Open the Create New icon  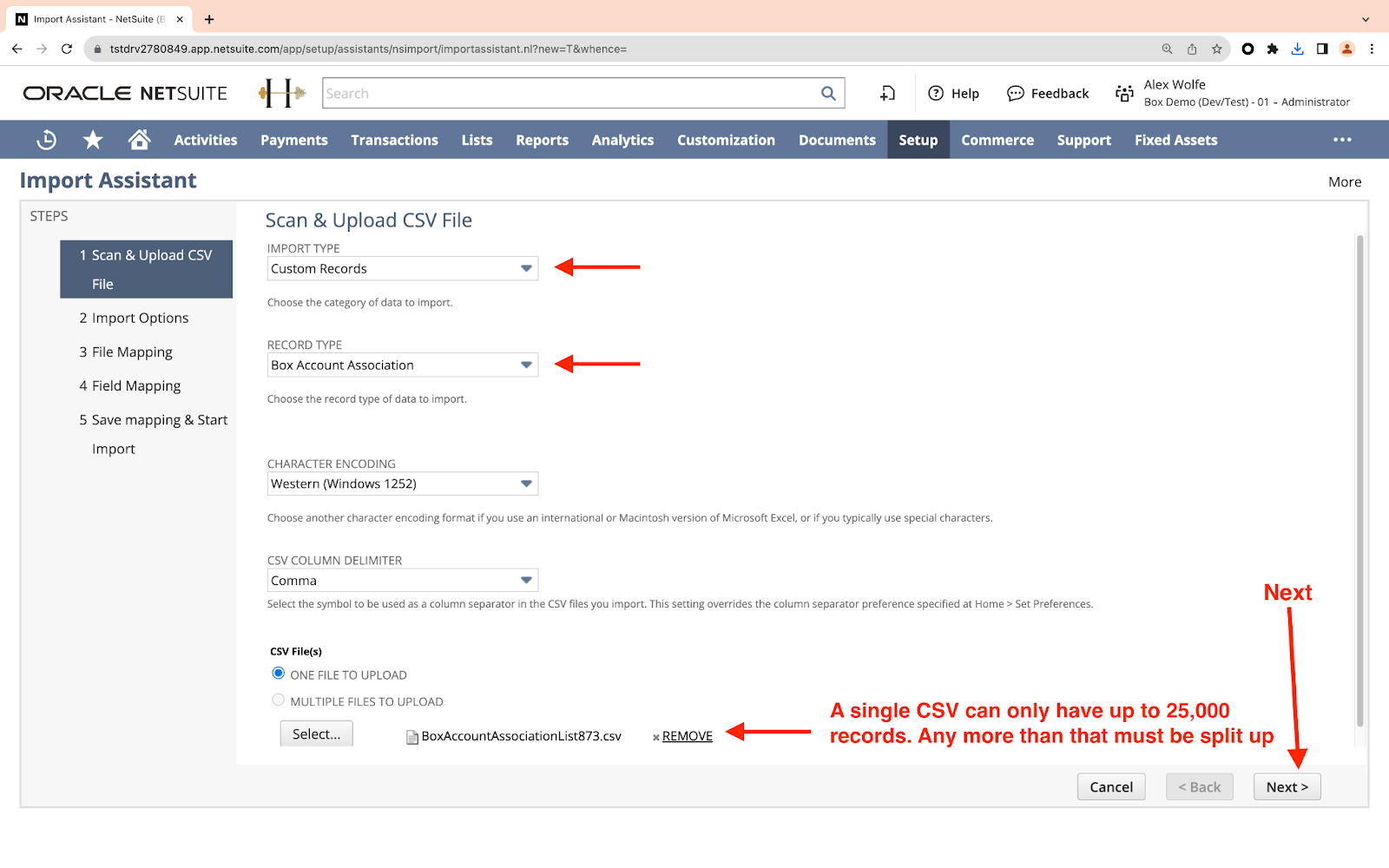coord(887,94)
